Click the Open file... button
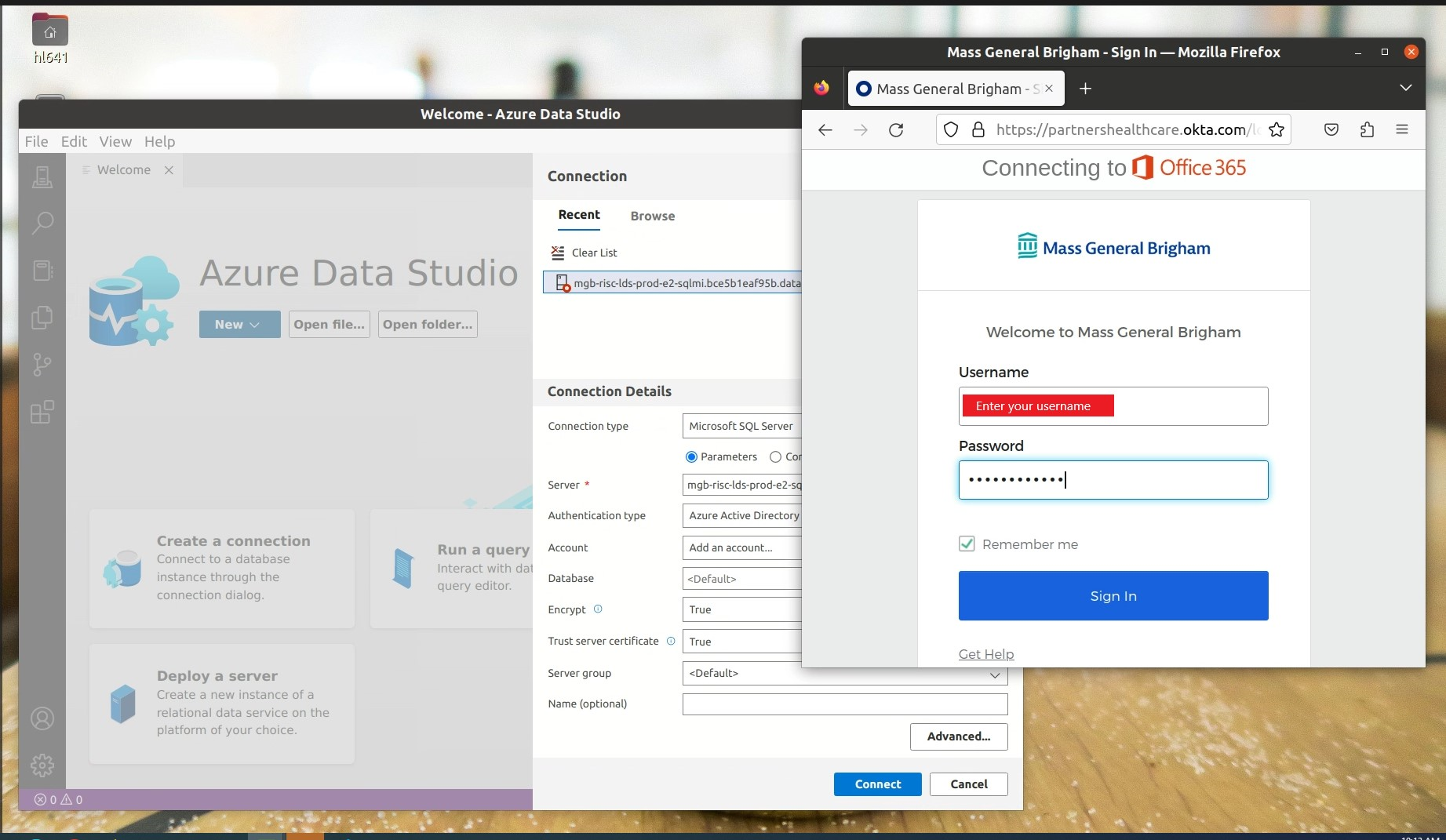Image resolution: width=1446 pixels, height=840 pixels. point(330,325)
